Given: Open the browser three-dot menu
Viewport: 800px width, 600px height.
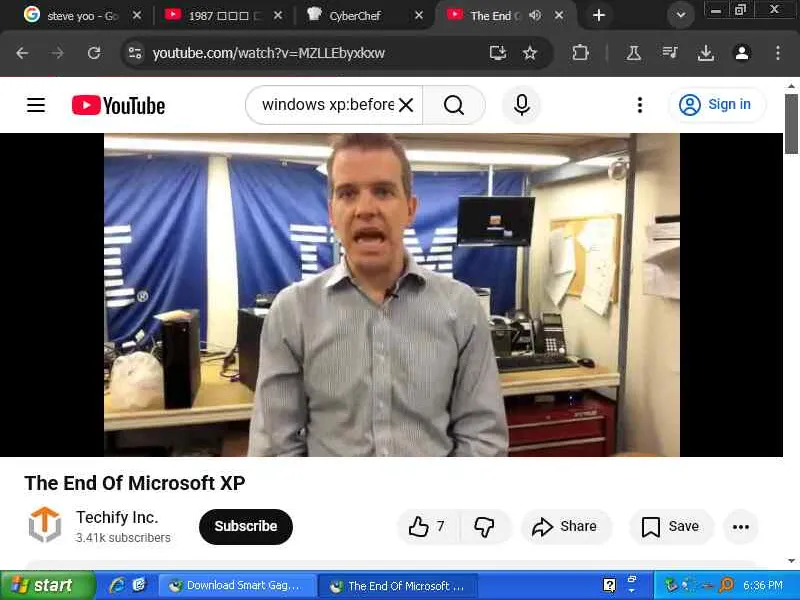Looking at the screenshot, I should [778, 53].
